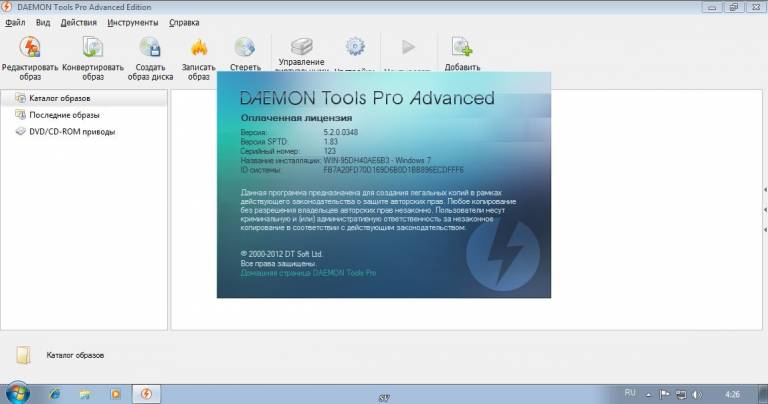Click Конвертировать образ toolbar icon
The width and height of the screenshot is (768, 404).
(93, 48)
